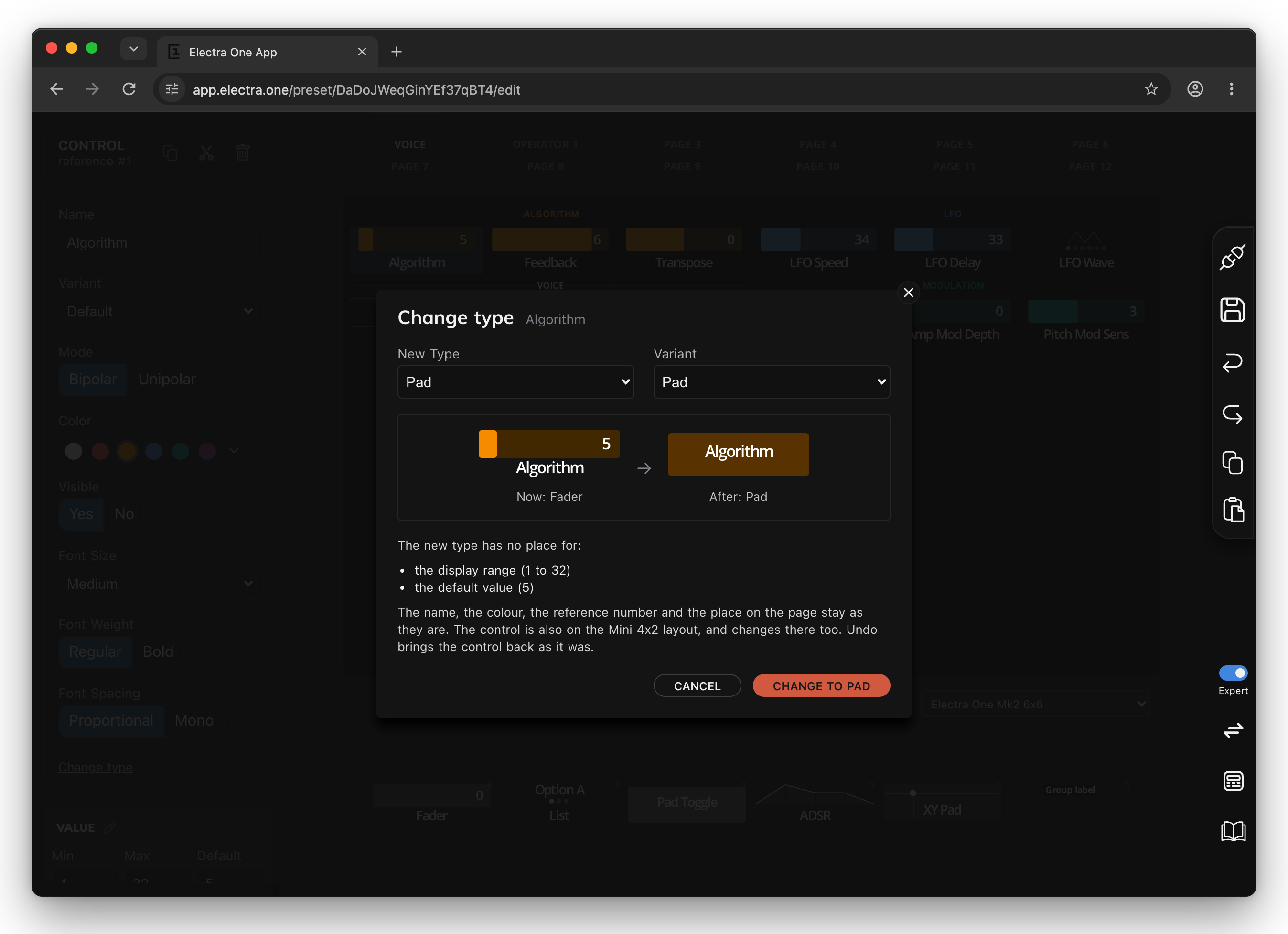The width and height of the screenshot is (1288, 934).
Task: Open the tab search chevron button
Action: [133, 49]
